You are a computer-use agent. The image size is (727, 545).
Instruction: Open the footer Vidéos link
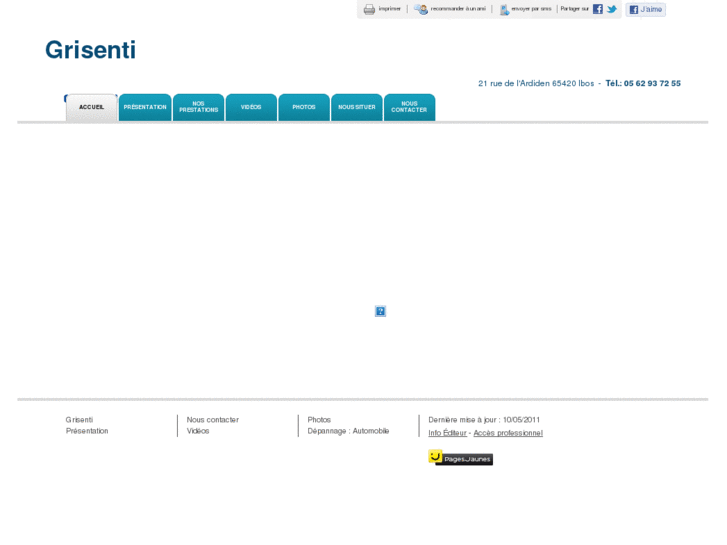[x=198, y=431]
